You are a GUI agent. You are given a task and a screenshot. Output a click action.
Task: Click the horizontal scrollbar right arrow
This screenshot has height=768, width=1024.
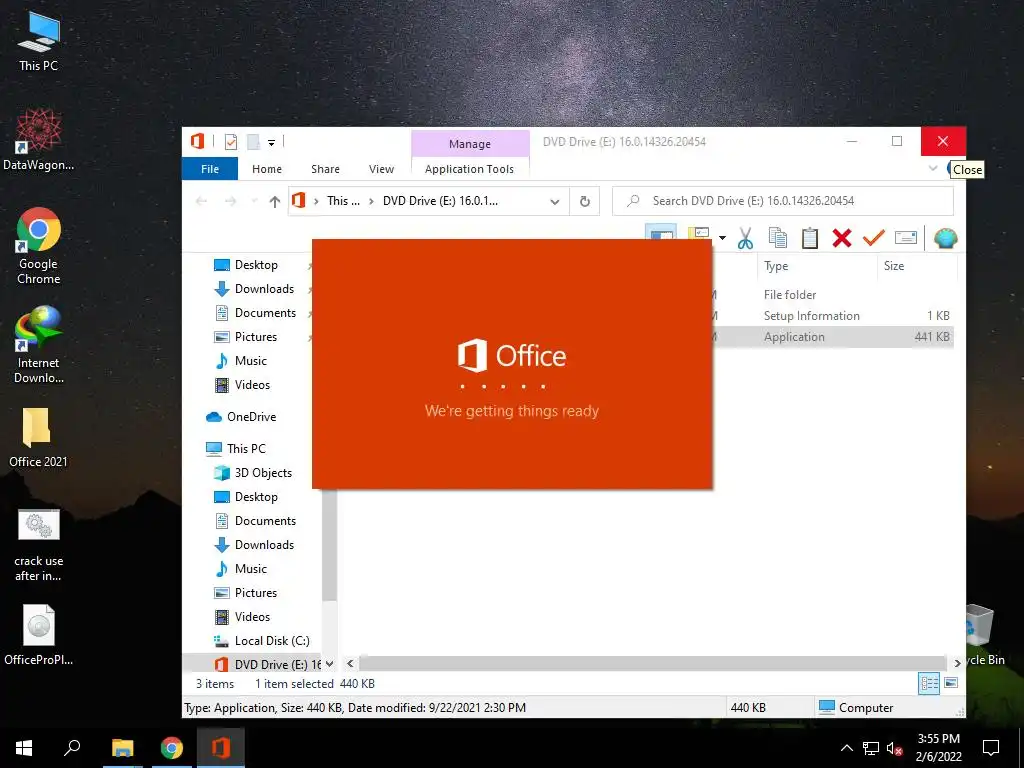pos(957,664)
